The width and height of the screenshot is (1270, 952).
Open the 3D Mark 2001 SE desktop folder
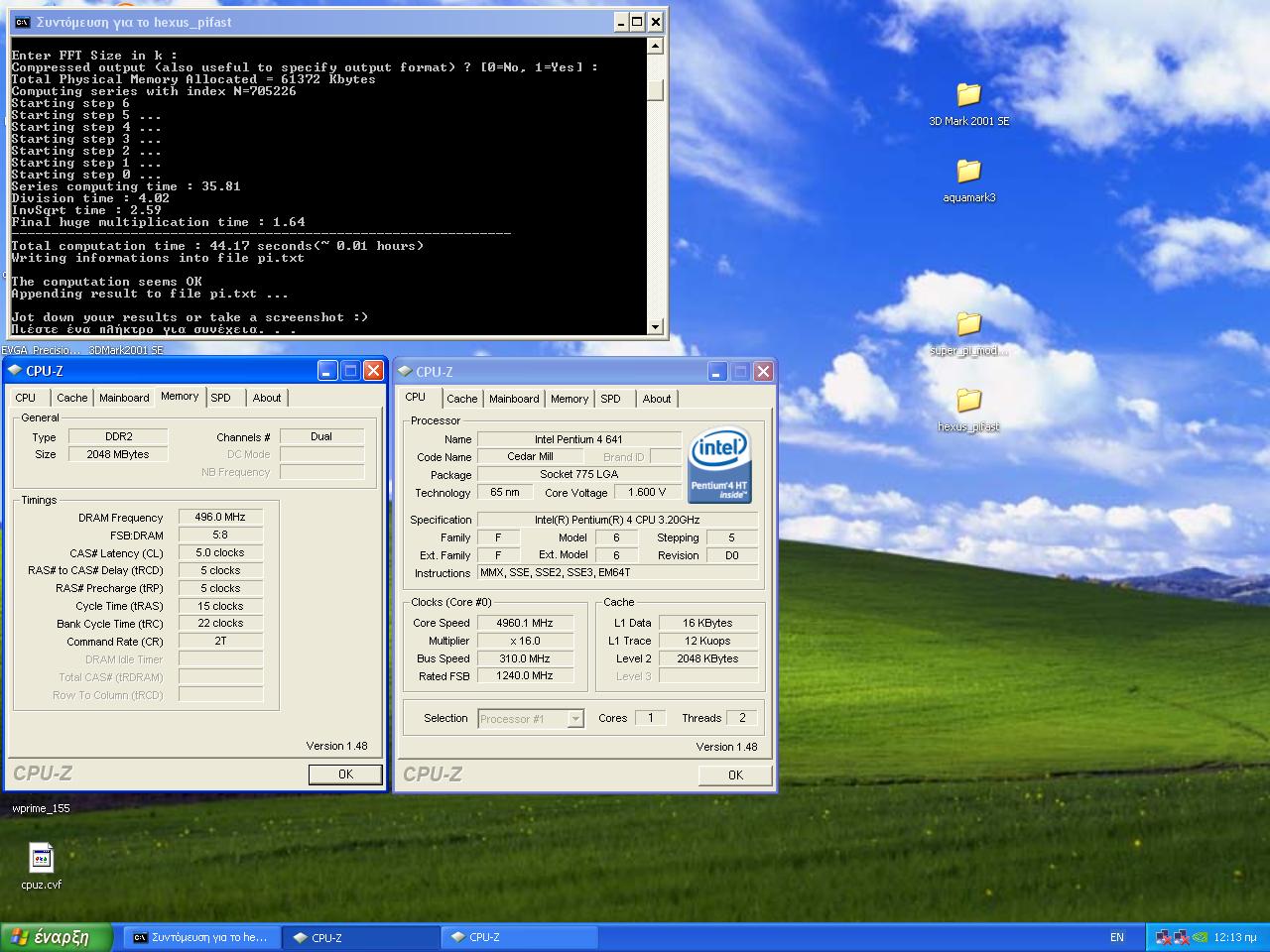click(x=968, y=95)
